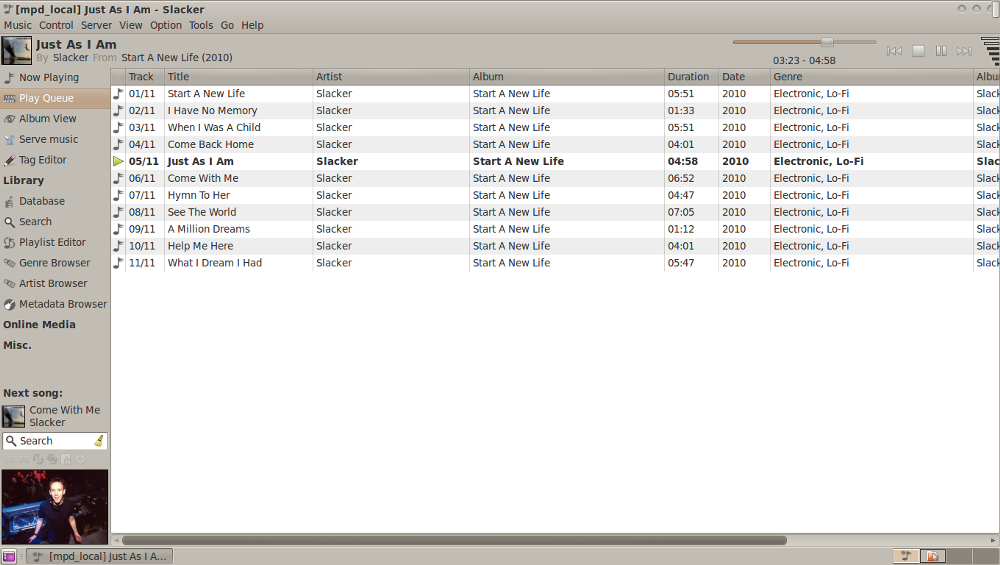Open Tag Editor in the sidebar
1000x565 pixels.
click(x=42, y=160)
